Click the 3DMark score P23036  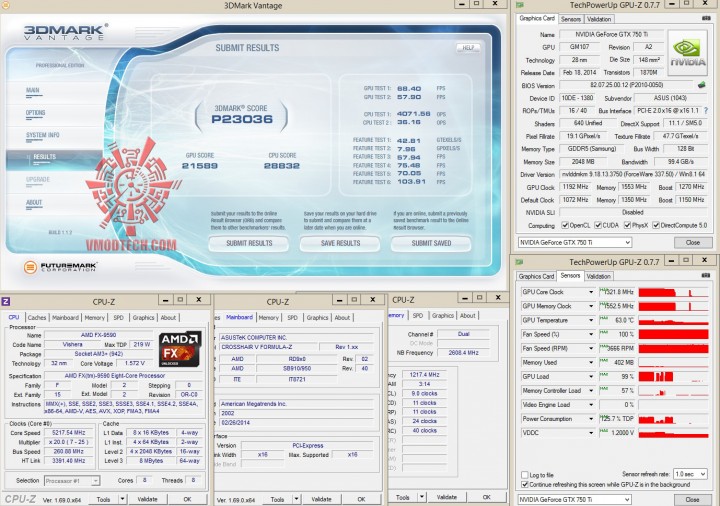242,119
